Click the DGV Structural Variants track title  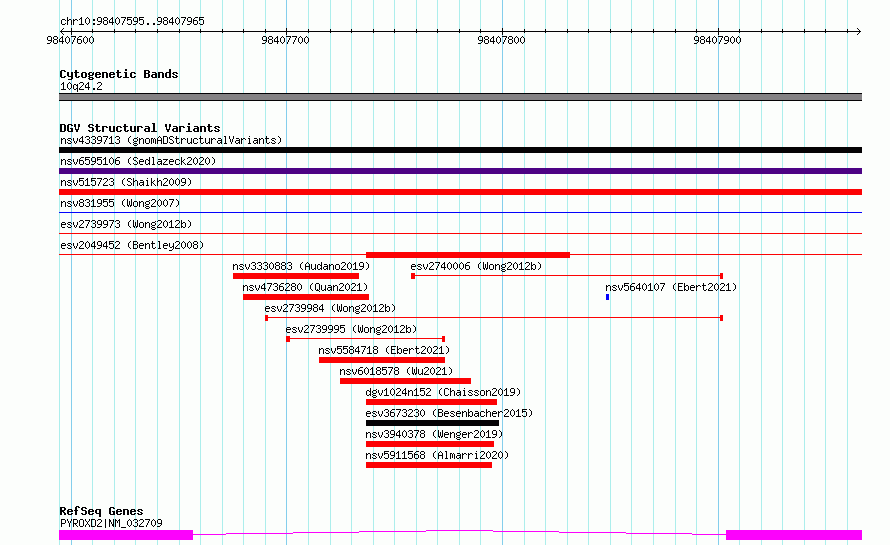click(140, 128)
